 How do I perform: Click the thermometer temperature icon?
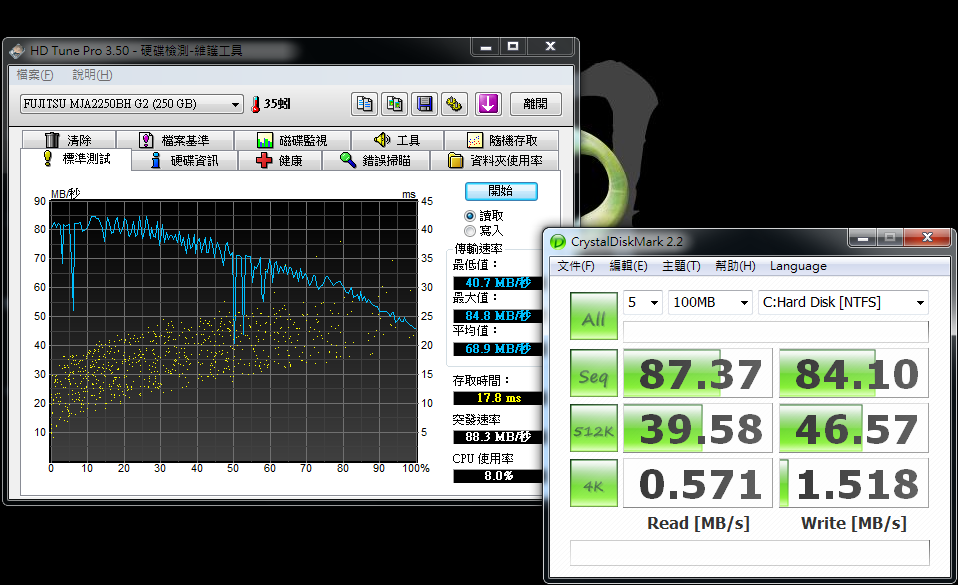click(x=256, y=104)
